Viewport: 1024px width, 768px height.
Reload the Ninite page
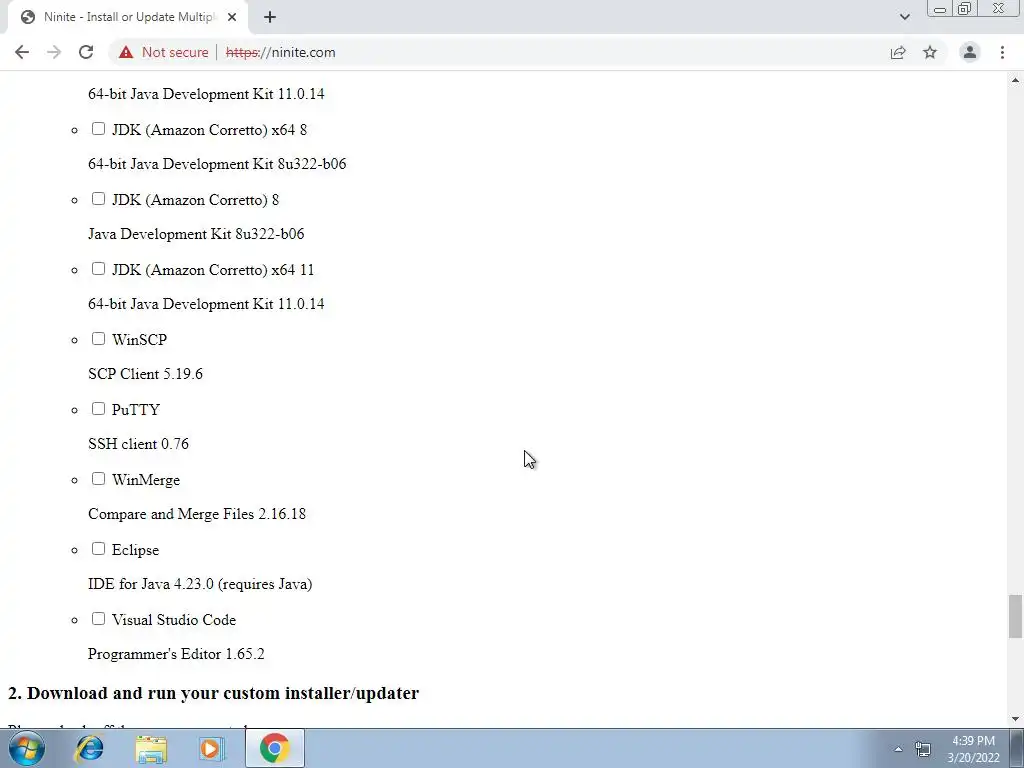point(86,52)
